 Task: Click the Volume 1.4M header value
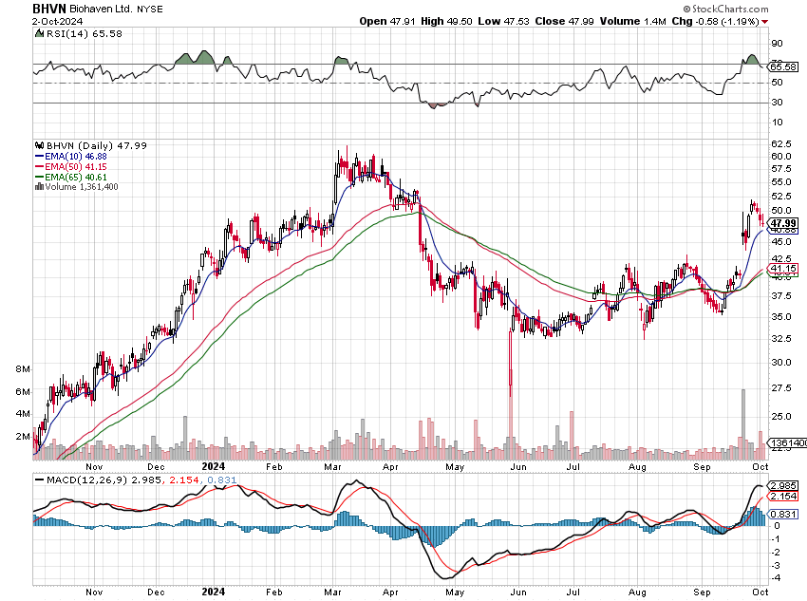(x=633, y=21)
